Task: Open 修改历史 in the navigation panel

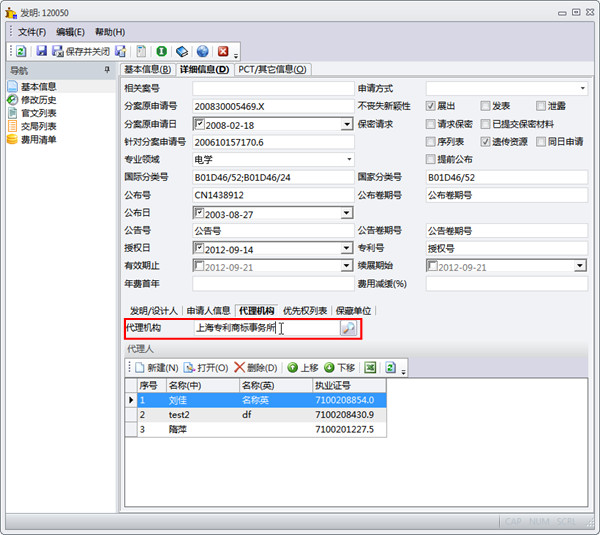Action: [39, 100]
